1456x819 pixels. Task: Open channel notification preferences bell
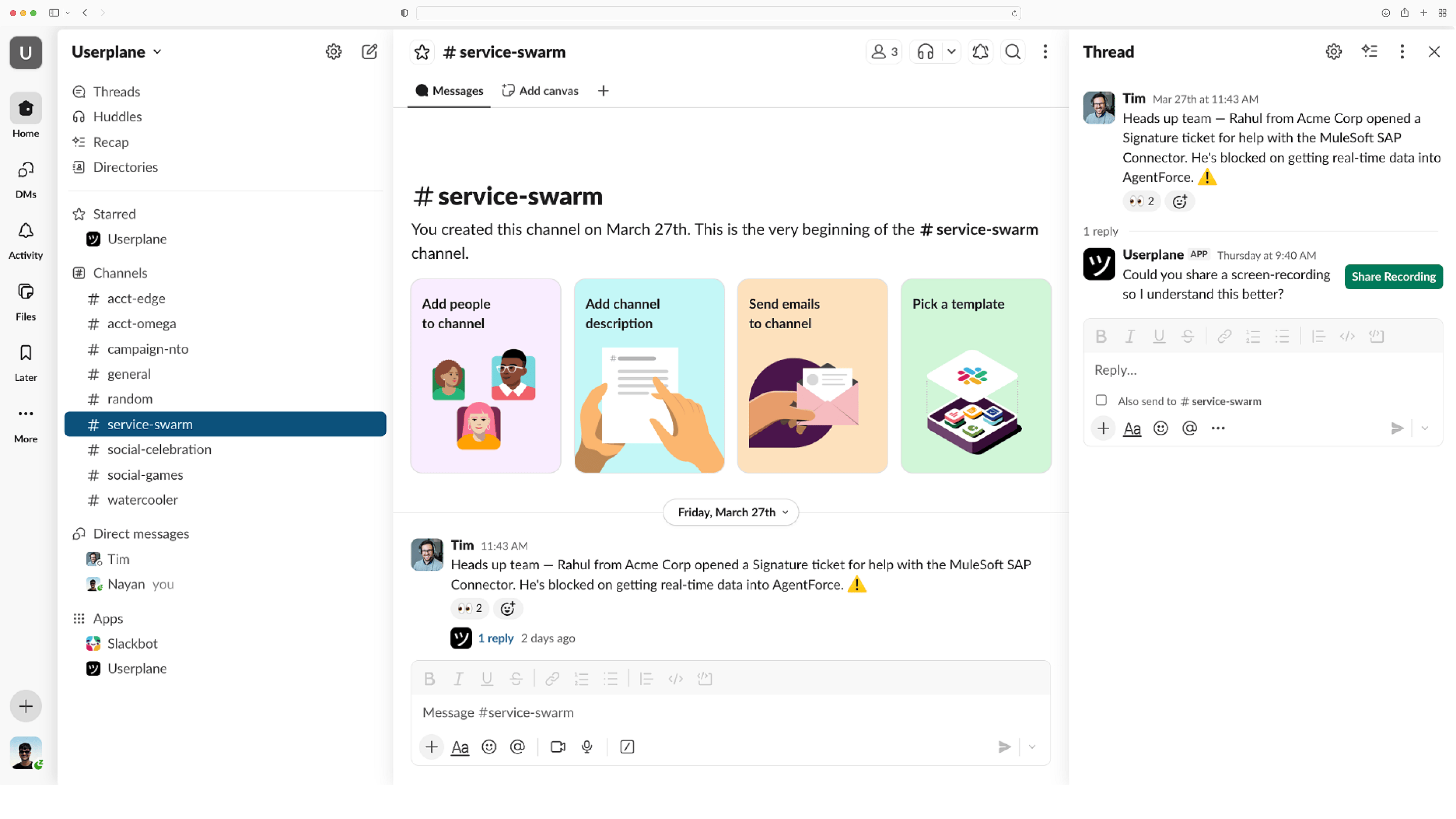pyautogui.click(x=981, y=52)
